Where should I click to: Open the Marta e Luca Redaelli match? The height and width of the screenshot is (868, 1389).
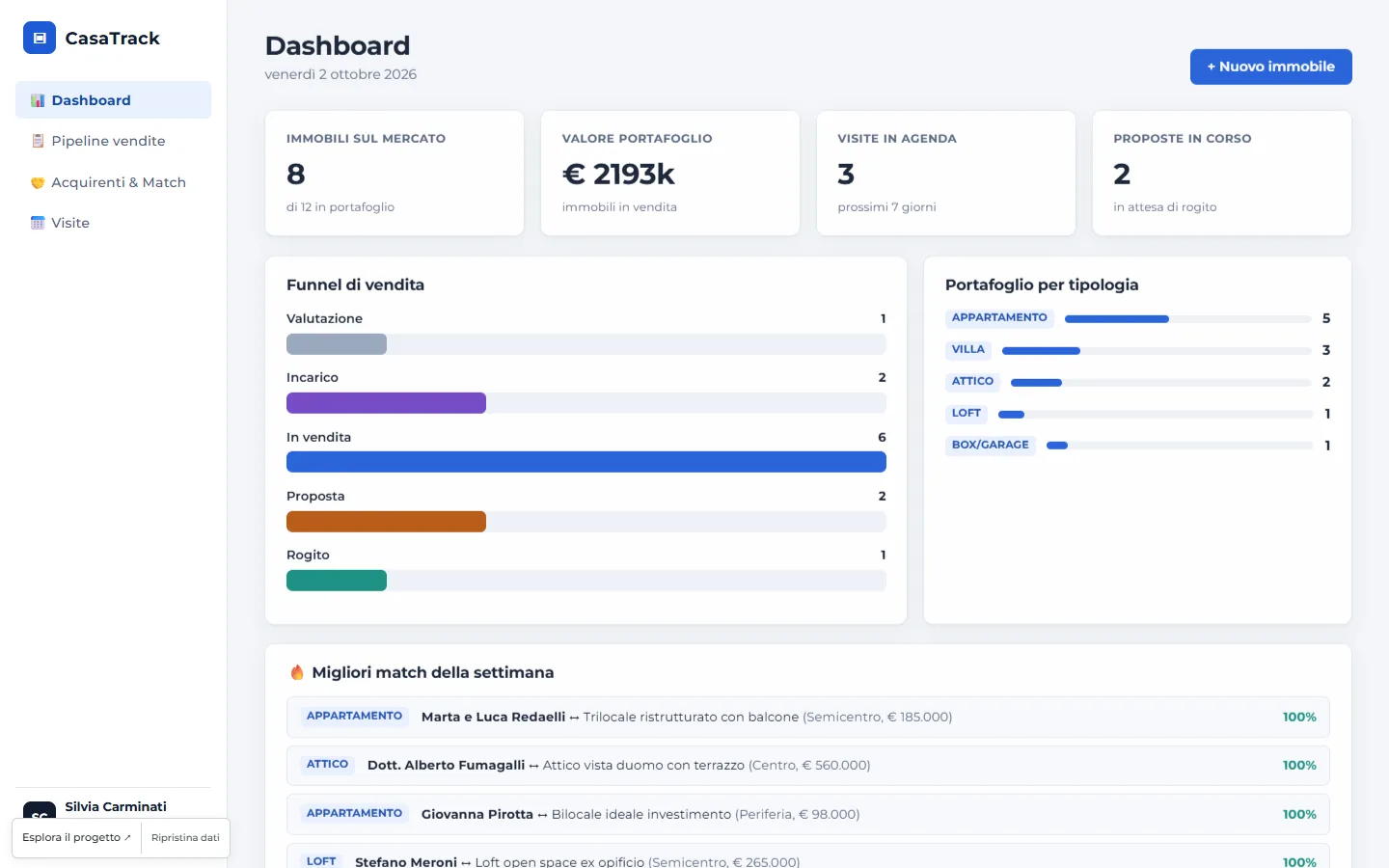click(808, 717)
